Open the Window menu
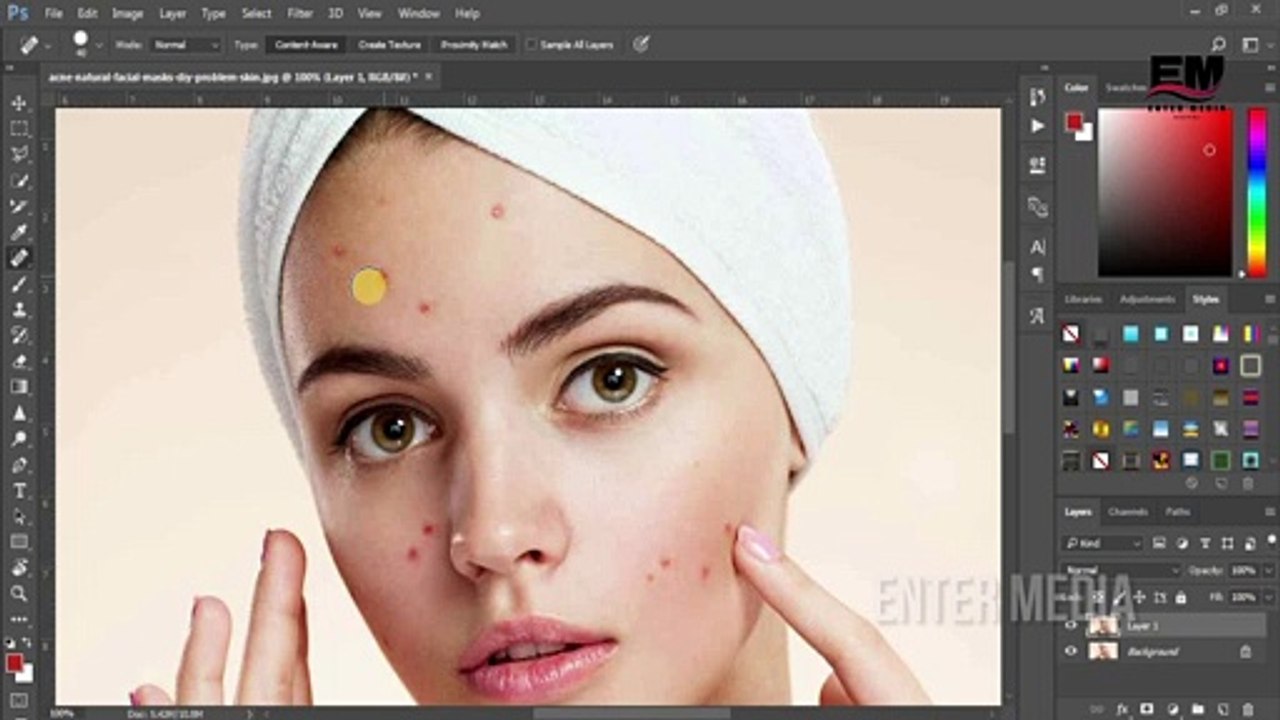The width and height of the screenshot is (1280, 720). (418, 14)
